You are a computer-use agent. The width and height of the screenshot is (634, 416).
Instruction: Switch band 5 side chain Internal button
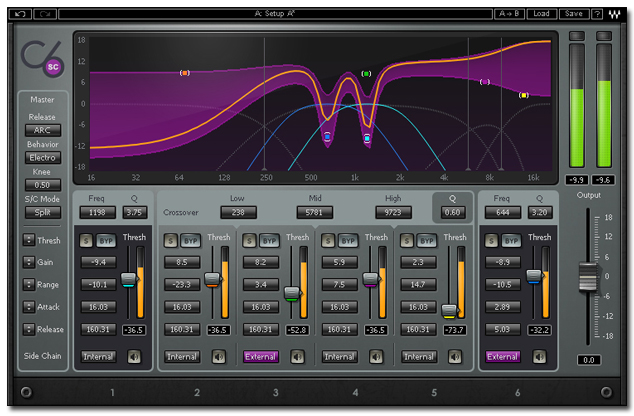(419, 357)
